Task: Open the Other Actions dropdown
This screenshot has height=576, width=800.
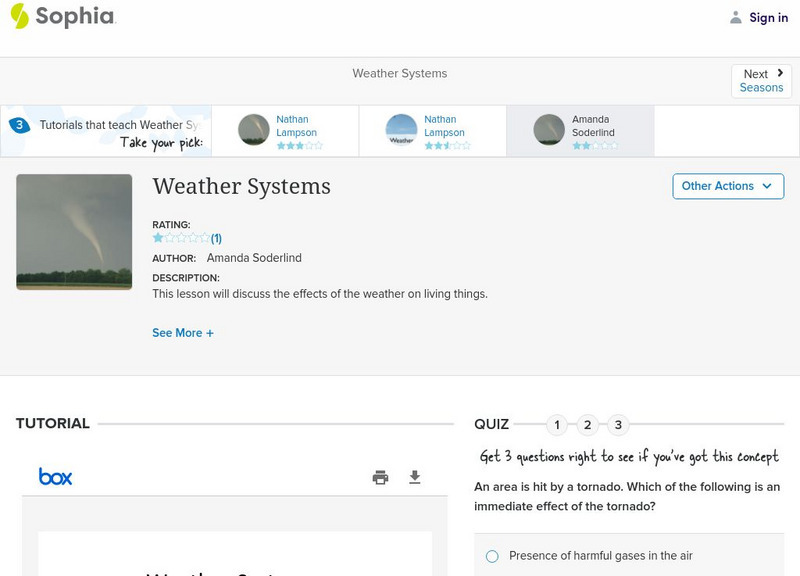Action: click(x=728, y=186)
